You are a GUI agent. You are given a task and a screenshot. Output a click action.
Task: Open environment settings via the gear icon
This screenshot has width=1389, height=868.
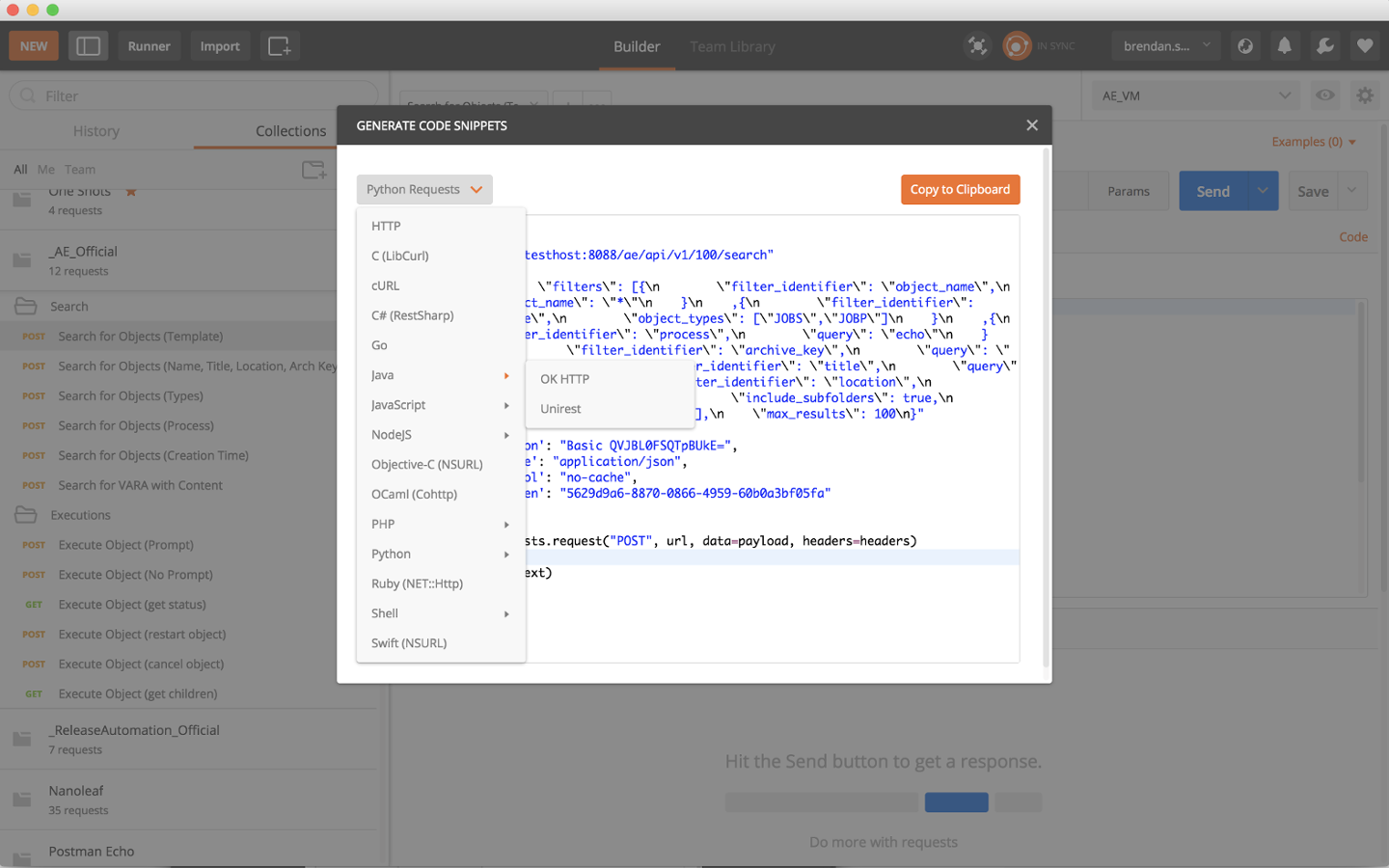[x=1364, y=95]
